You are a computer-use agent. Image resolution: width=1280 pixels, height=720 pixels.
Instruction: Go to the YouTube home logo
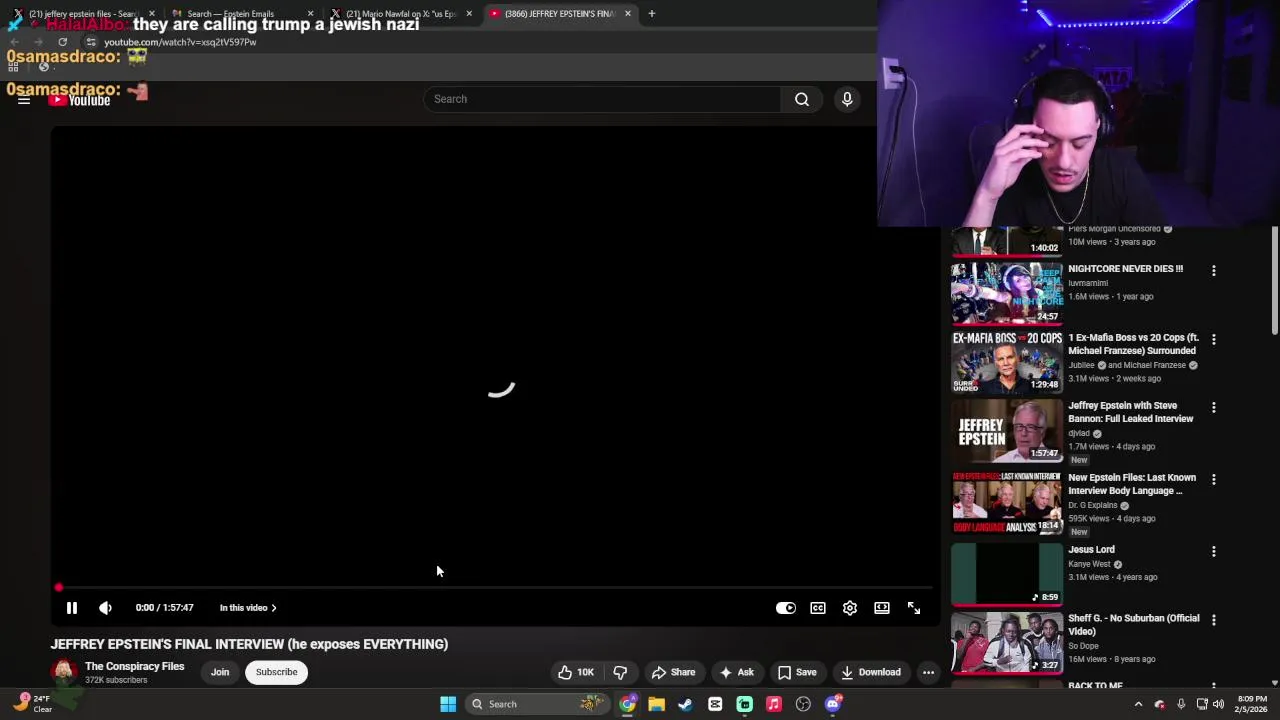[x=79, y=100]
